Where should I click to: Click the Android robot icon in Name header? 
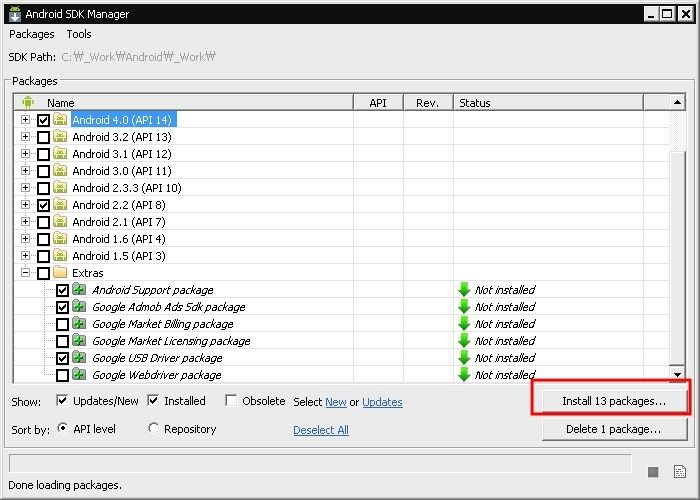[28, 102]
